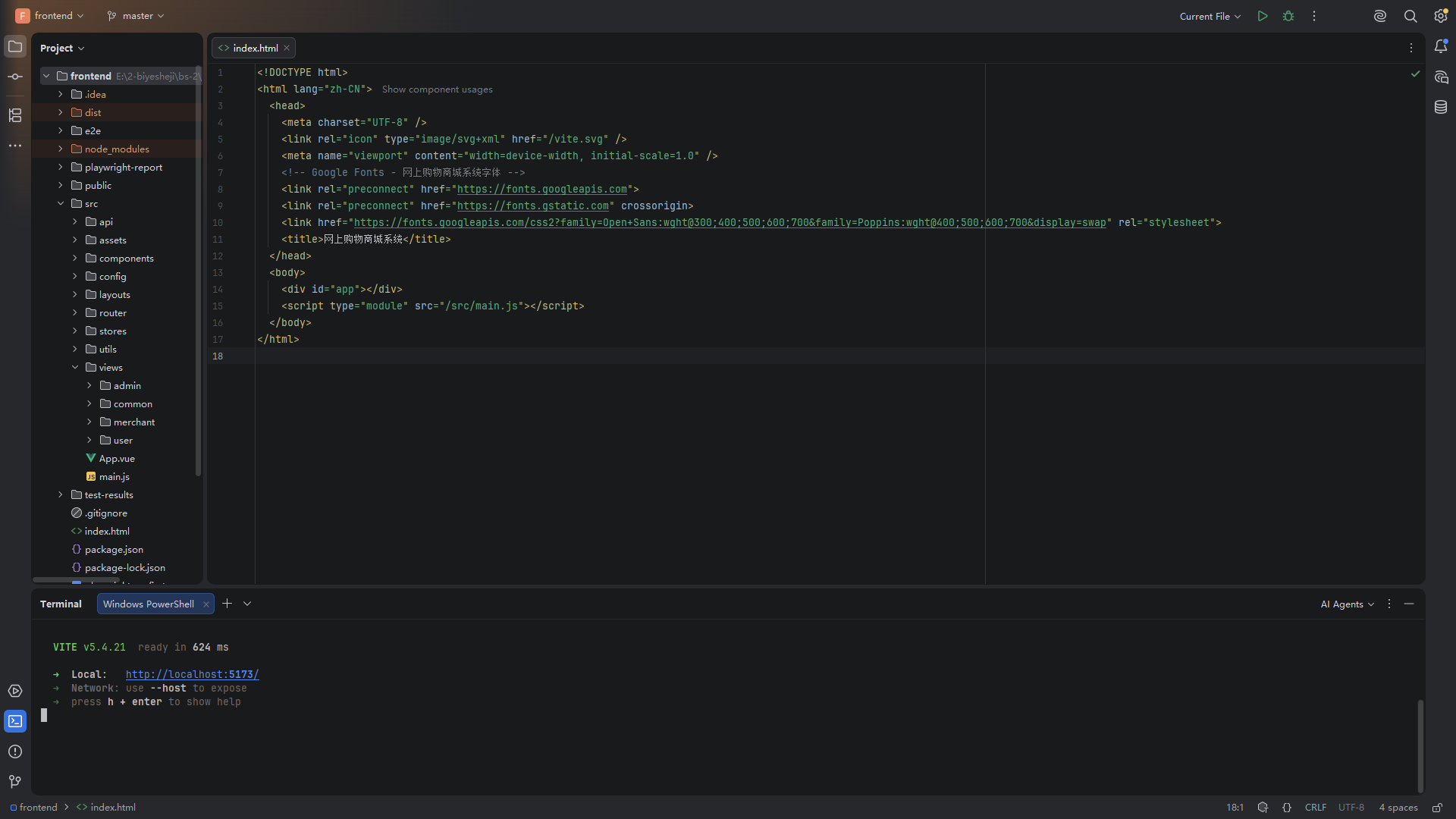
Task: Open the Git tool window icon
Action: click(15, 782)
